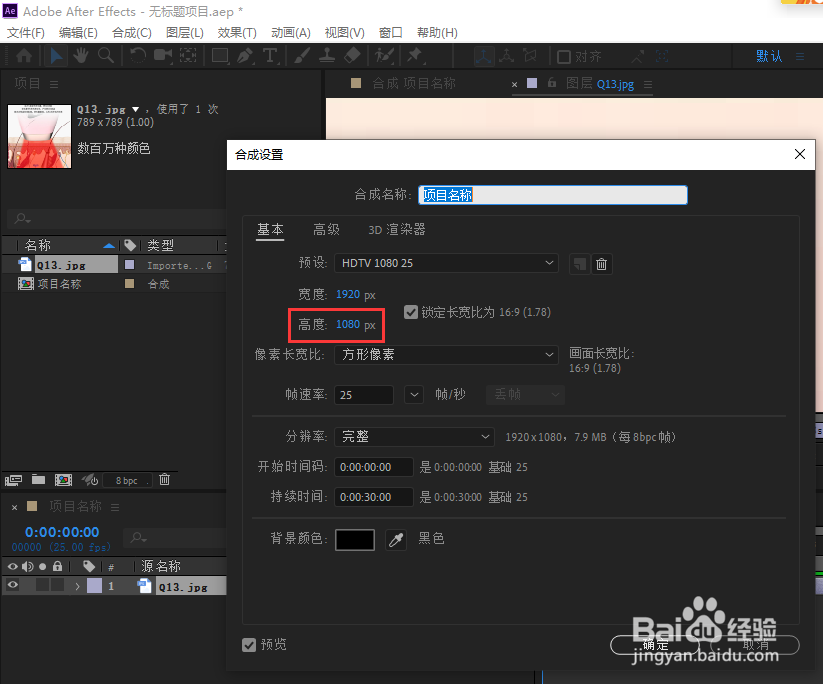Click the Q13.jpg label color swatch in project
This screenshot has width=823, height=684.
[129, 265]
